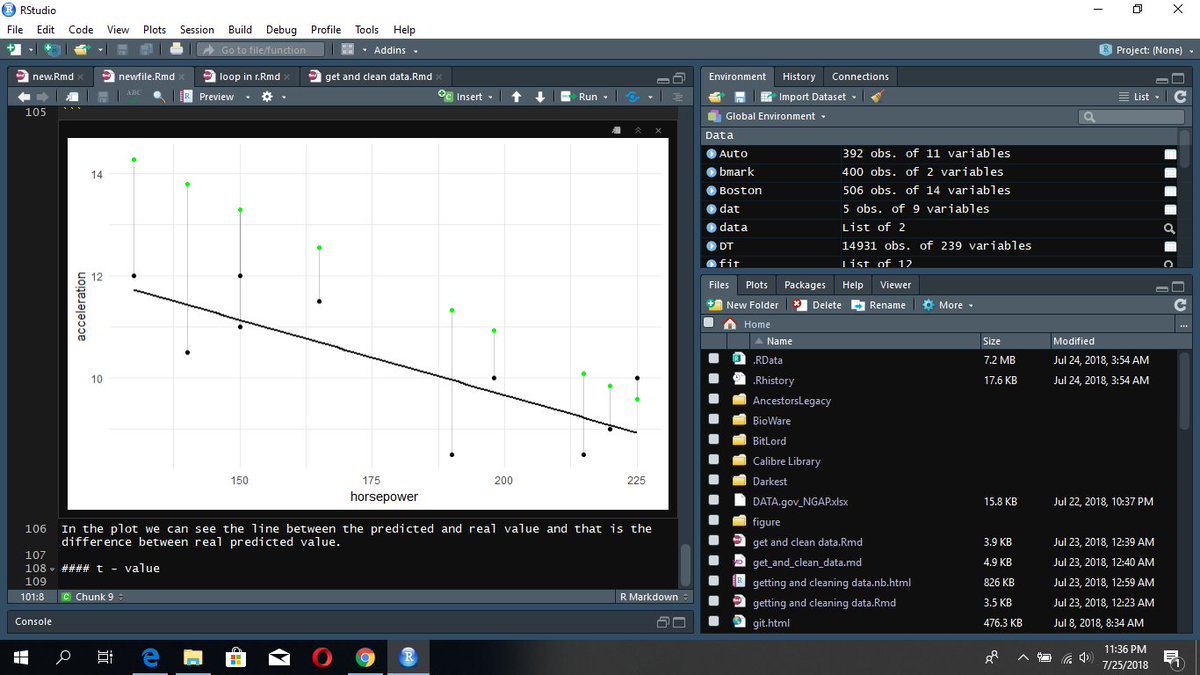Open the Global Environment dropdown

click(x=768, y=116)
